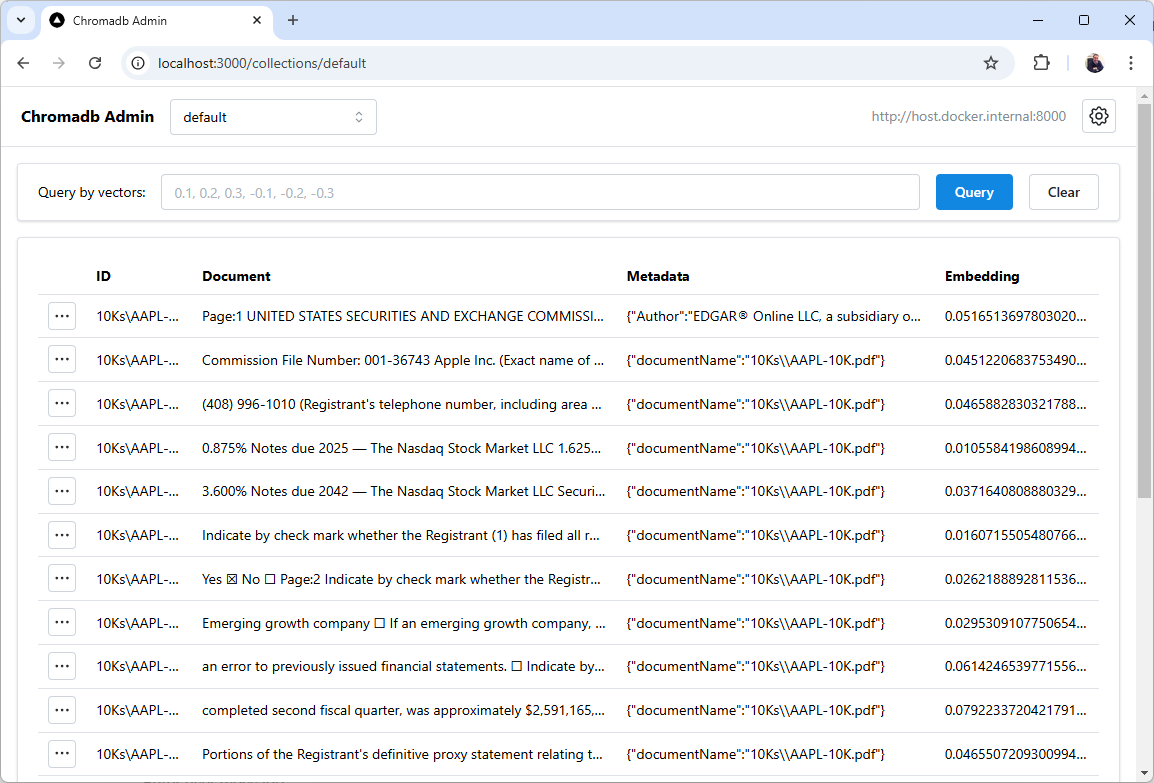The image size is (1154, 783).
Task: Open the Chrome three-dot menu
Action: pos(1131,63)
